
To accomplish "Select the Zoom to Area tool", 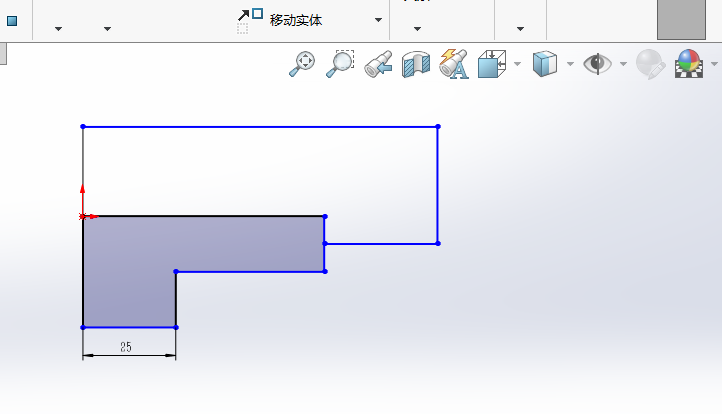I will tap(340, 64).
